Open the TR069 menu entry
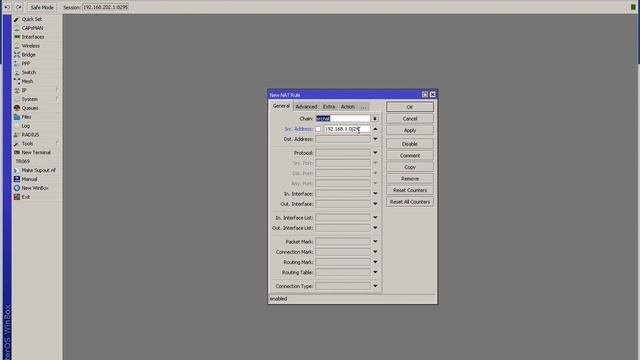 22,161
